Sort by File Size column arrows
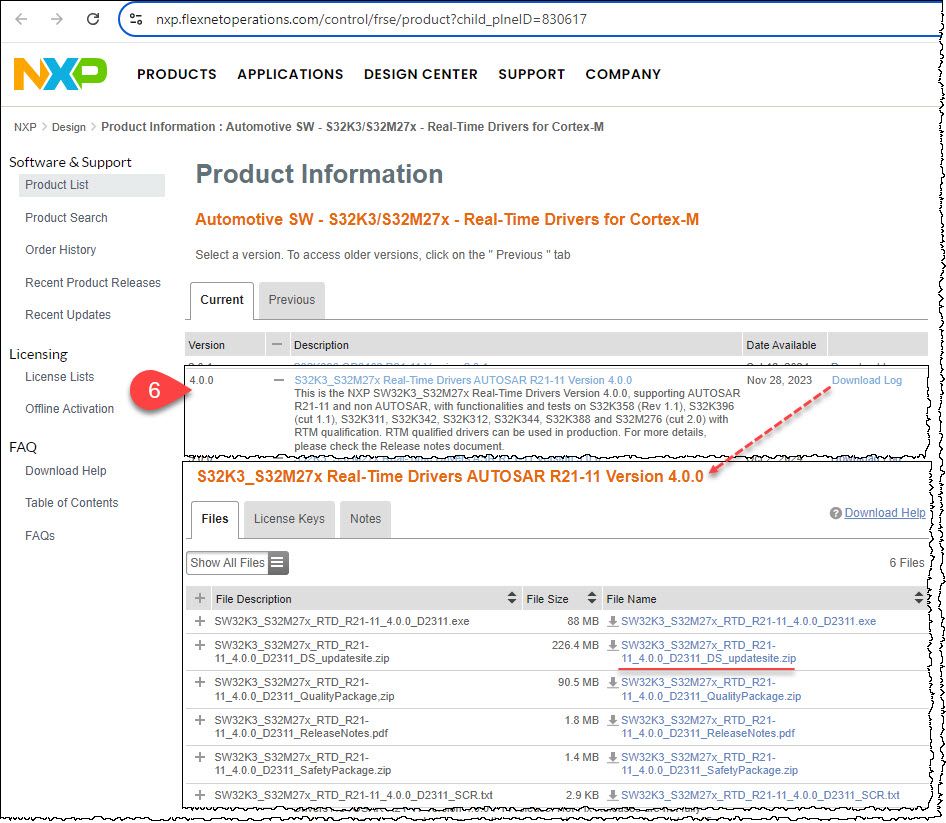Image resolution: width=946 pixels, height=823 pixels. coord(592,598)
